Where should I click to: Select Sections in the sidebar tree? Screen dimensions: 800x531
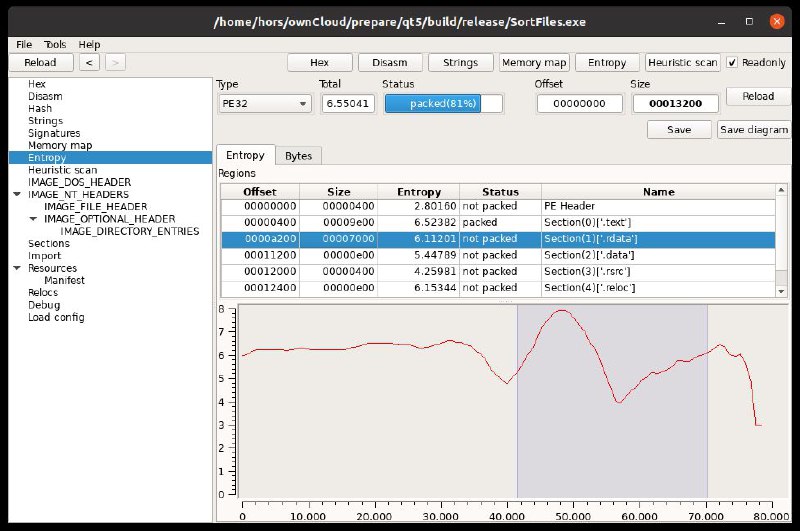(x=49, y=243)
